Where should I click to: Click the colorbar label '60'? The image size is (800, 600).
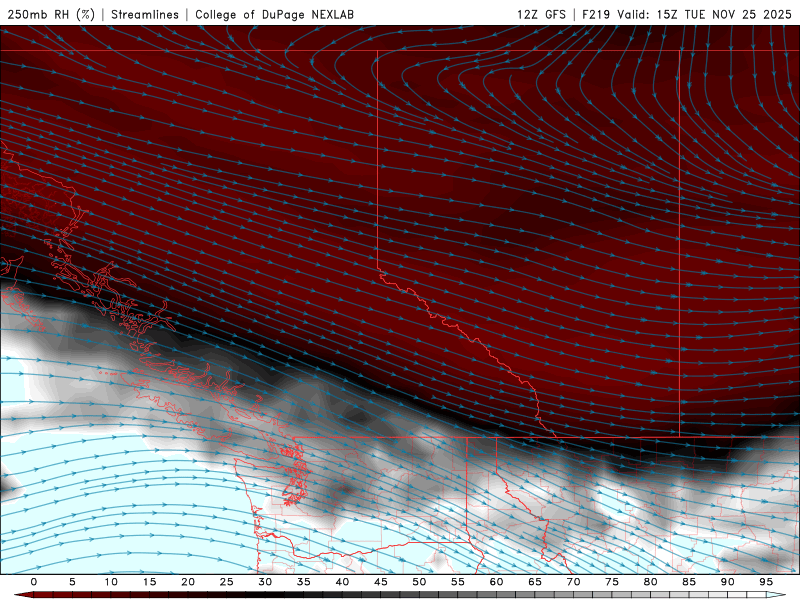click(x=496, y=582)
